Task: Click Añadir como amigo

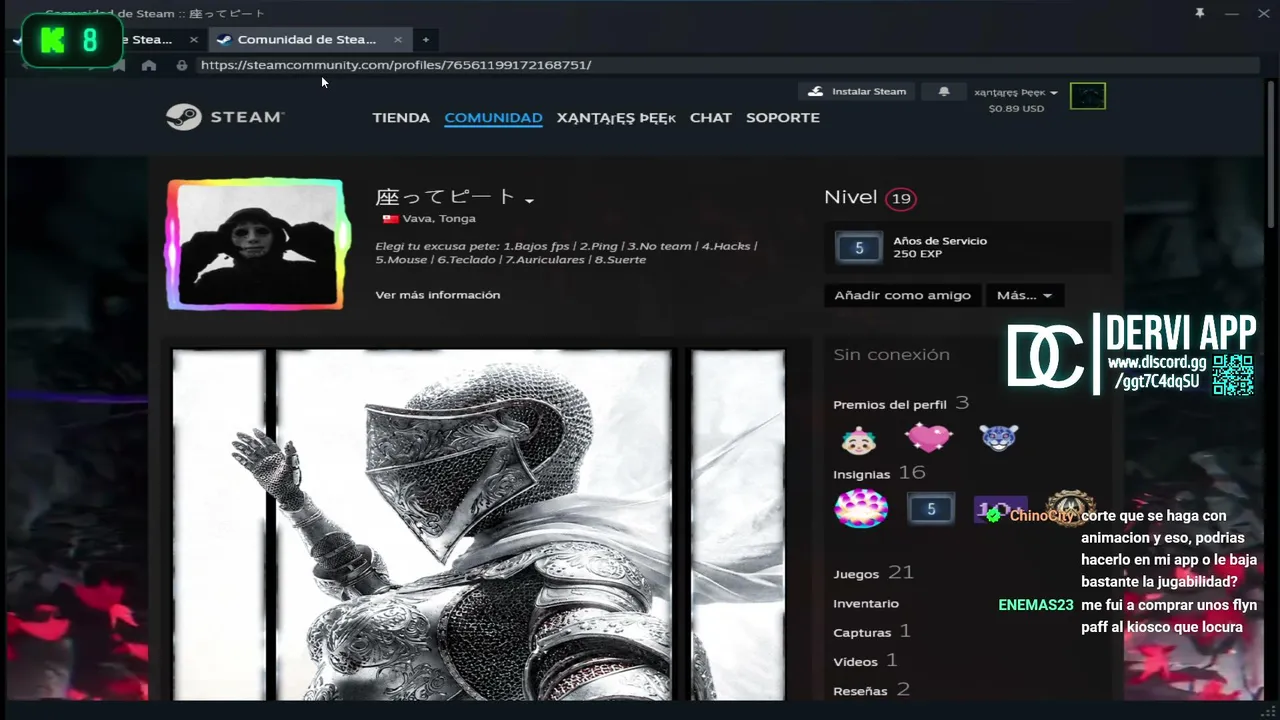Action: coord(902,295)
